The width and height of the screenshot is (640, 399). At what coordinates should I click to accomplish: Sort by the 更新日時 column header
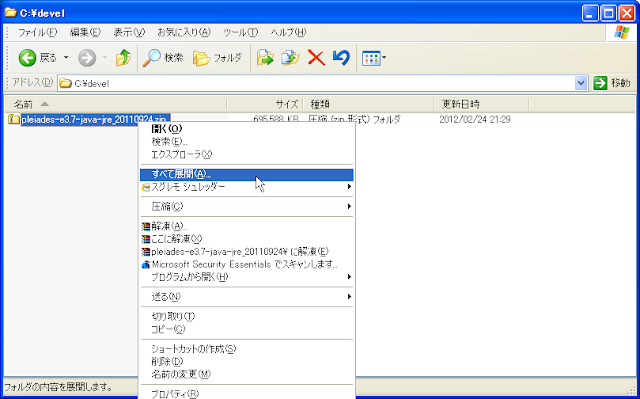pyautogui.click(x=481, y=104)
